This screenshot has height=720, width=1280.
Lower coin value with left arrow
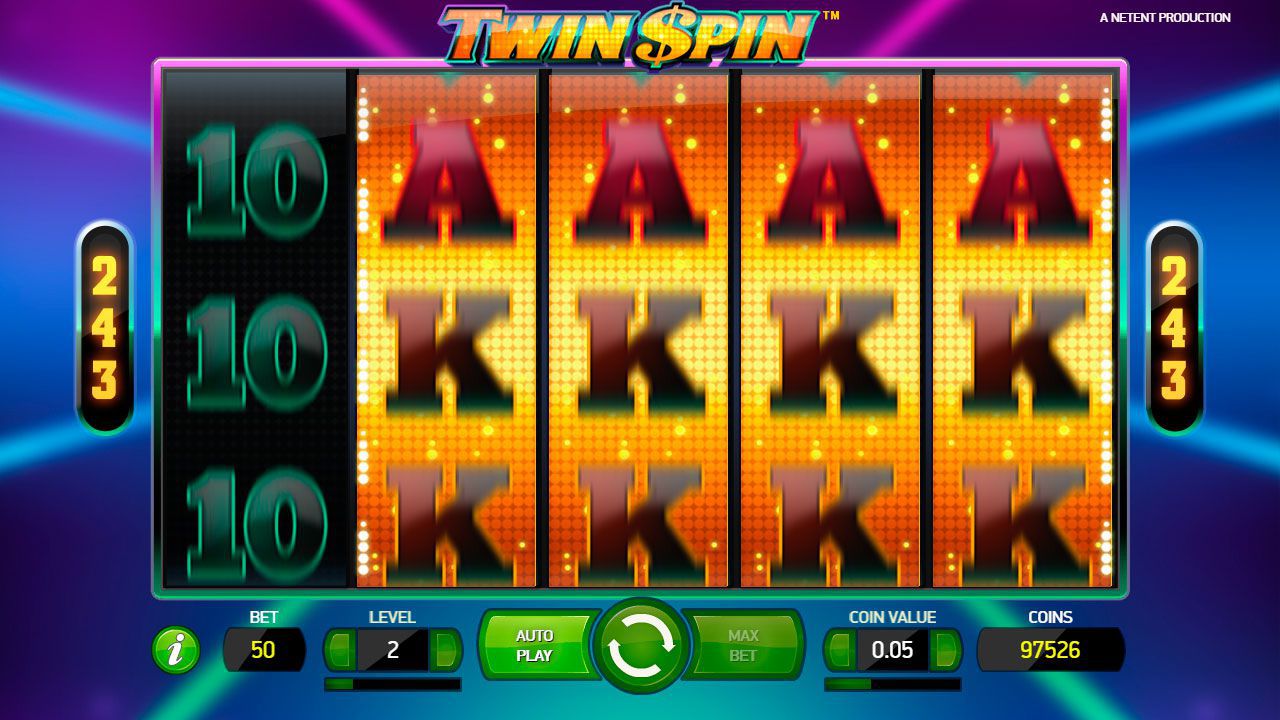[840, 650]
